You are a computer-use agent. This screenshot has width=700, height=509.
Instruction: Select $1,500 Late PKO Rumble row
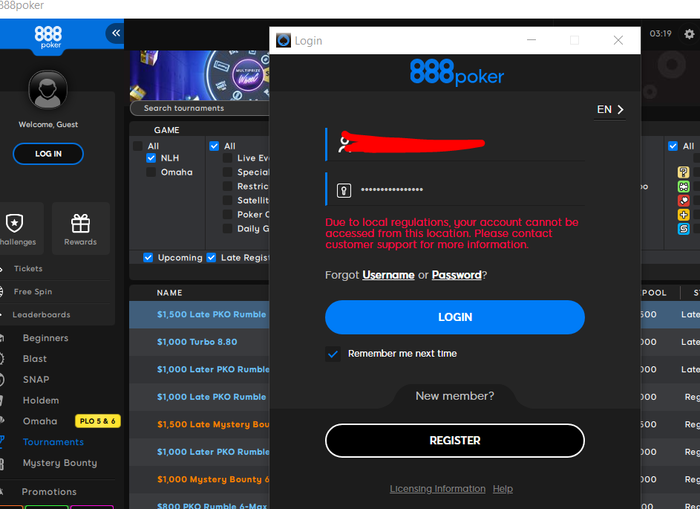pos(199,315)
